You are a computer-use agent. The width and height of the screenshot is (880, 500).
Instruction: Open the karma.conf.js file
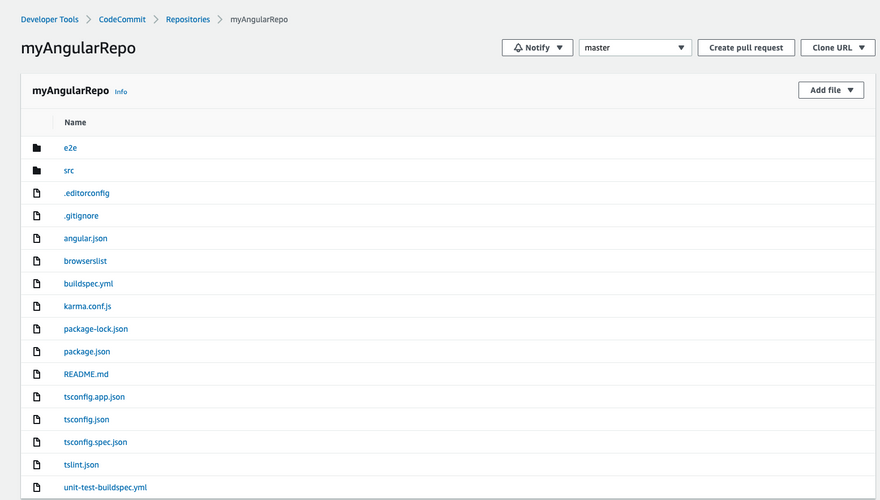(88, 306)
